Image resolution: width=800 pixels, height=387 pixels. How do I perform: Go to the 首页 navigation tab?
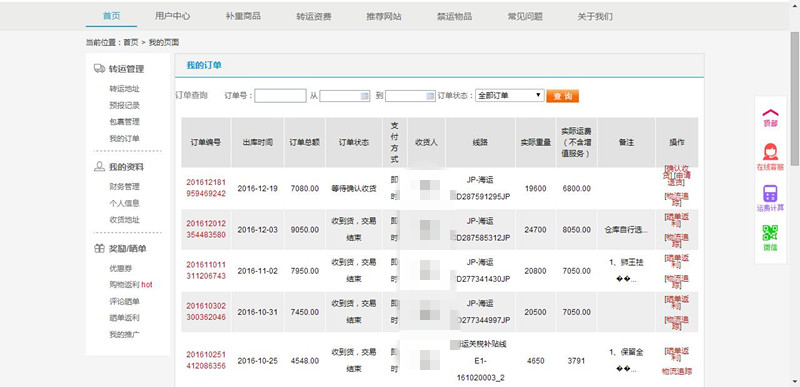click(111, 16)
